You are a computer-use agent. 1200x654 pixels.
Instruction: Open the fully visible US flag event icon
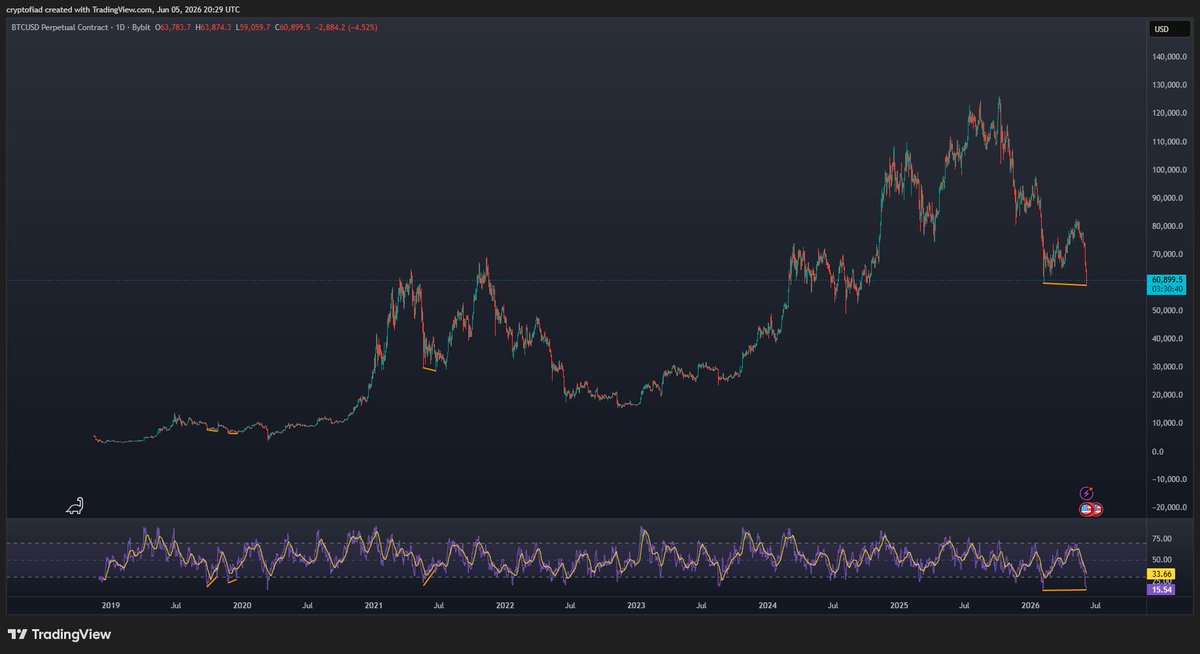[x=1086, y=509]
